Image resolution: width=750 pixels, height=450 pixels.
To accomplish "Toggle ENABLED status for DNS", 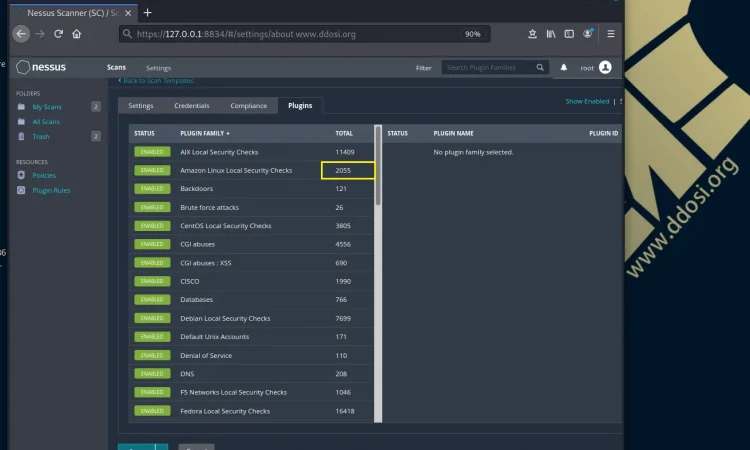I will [x=152, y=373].
